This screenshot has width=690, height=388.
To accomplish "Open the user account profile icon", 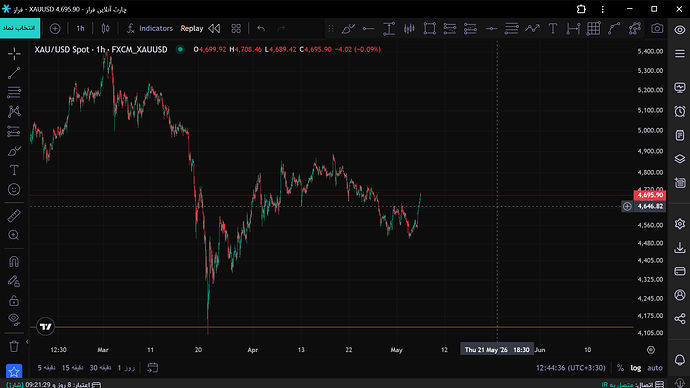I will coord(680,295).
